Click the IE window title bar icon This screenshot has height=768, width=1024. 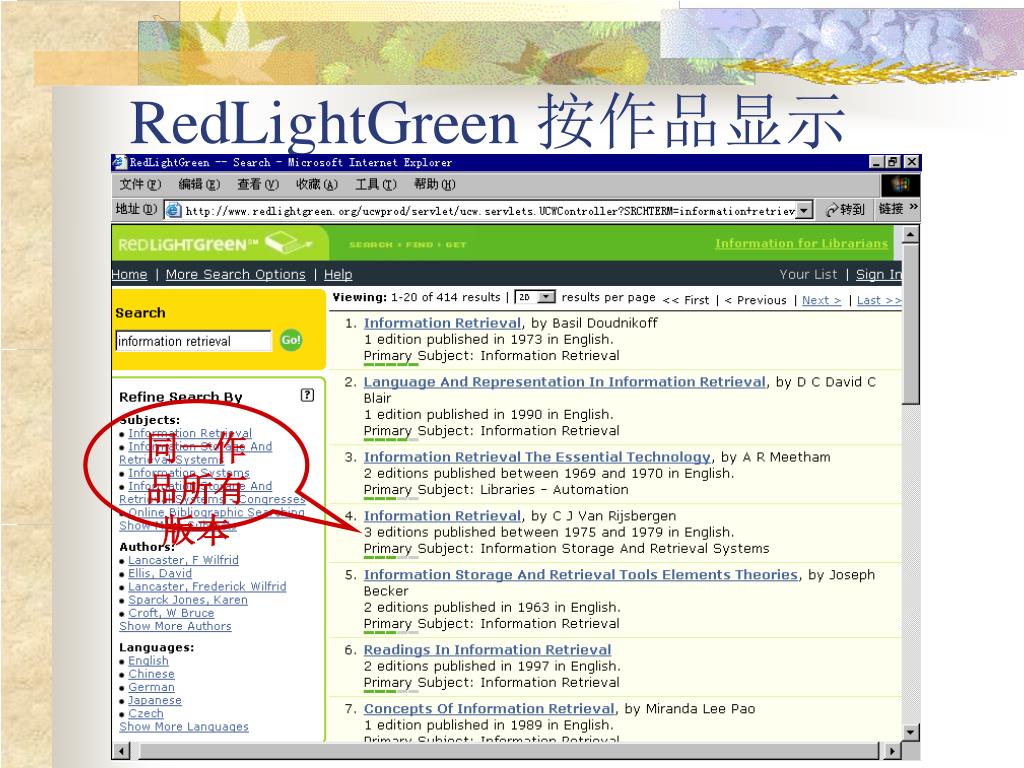tap(120, 162)
